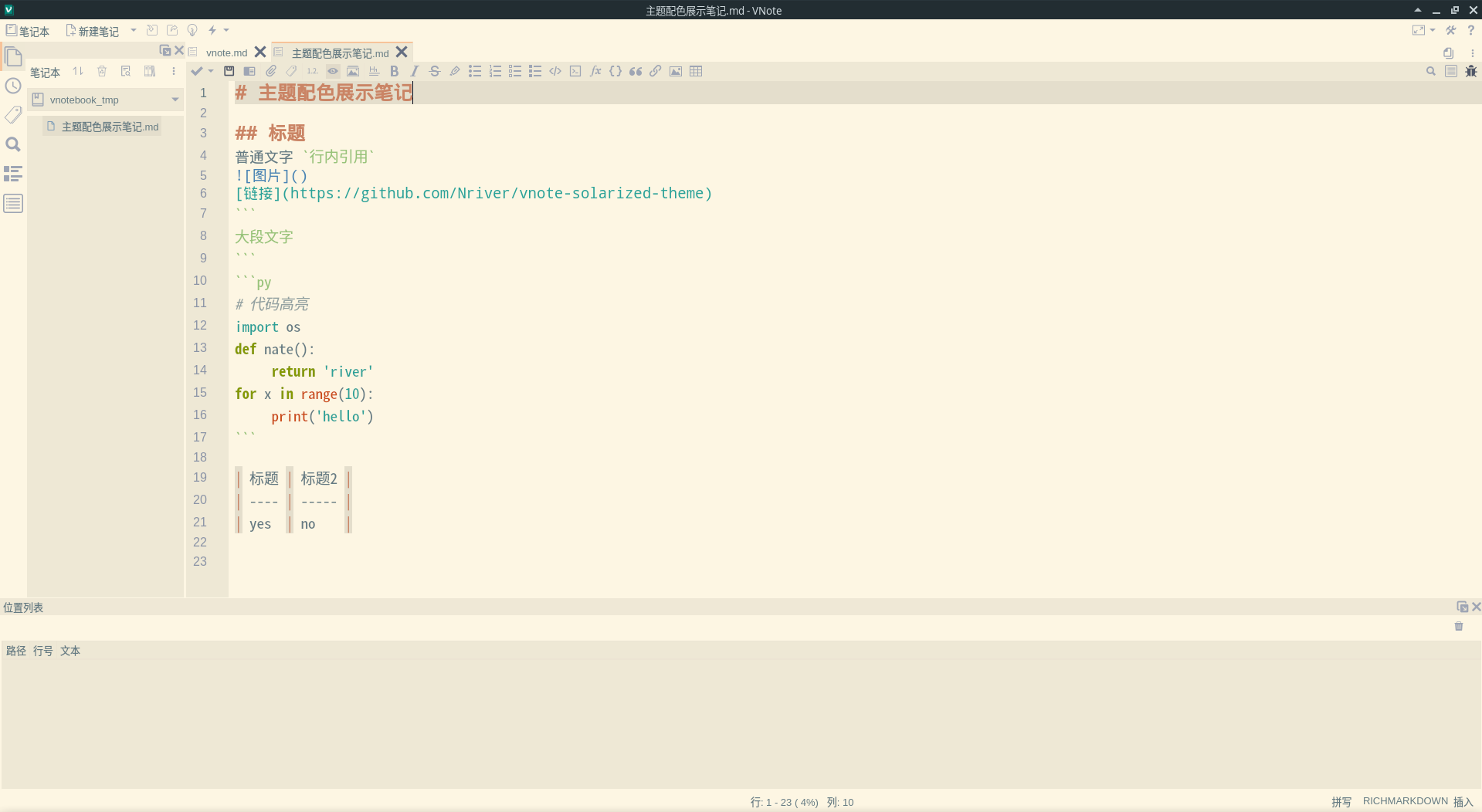Open the help question mark menu
1482x812 pixels.
[1471, 30]
